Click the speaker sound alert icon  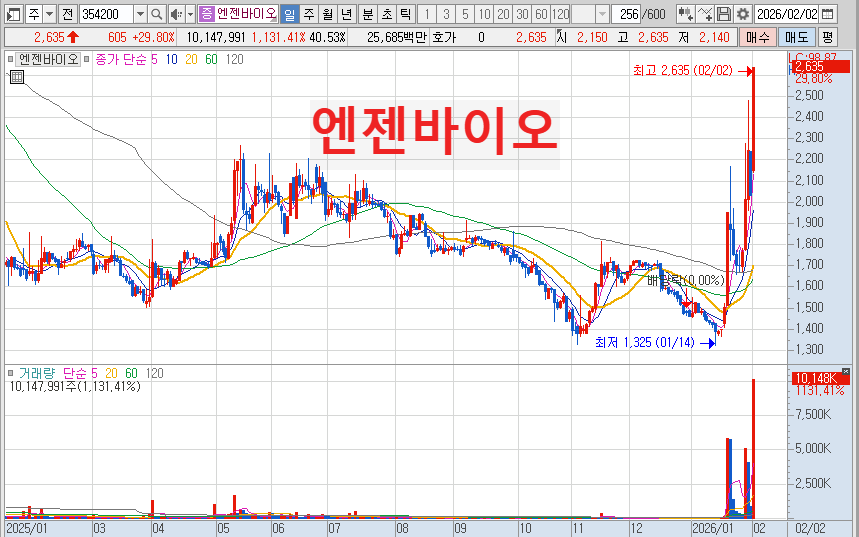click(176, 14)
